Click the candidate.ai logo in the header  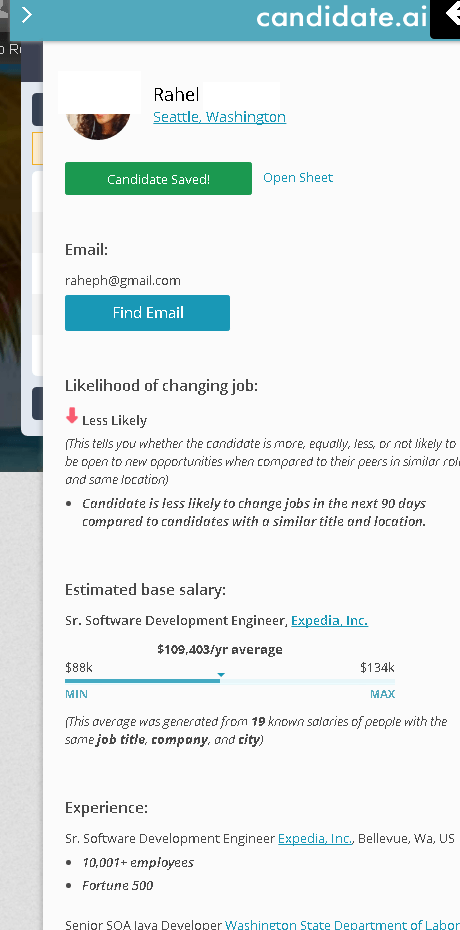341,17
